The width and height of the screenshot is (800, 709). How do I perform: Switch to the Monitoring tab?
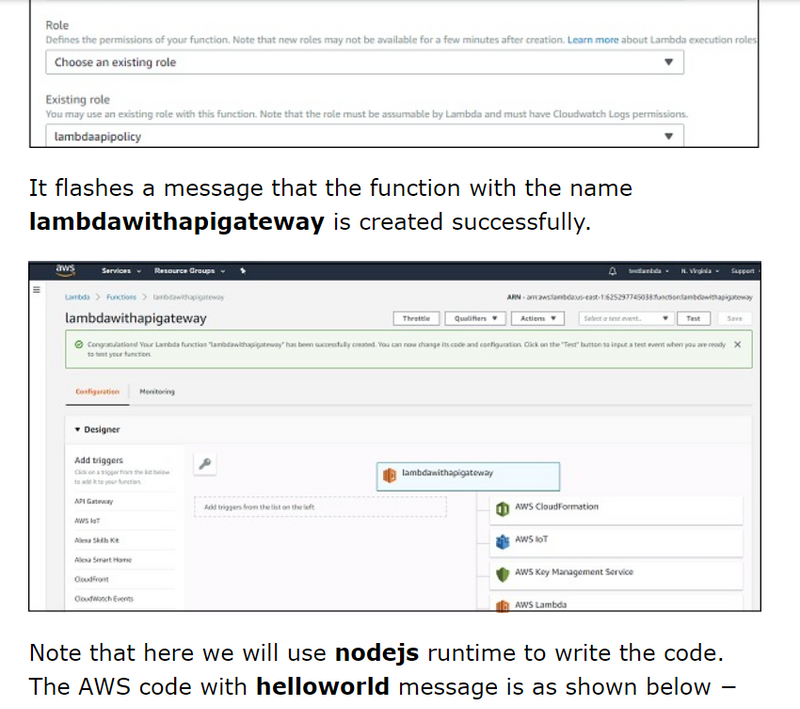click(x=157, y=391)
